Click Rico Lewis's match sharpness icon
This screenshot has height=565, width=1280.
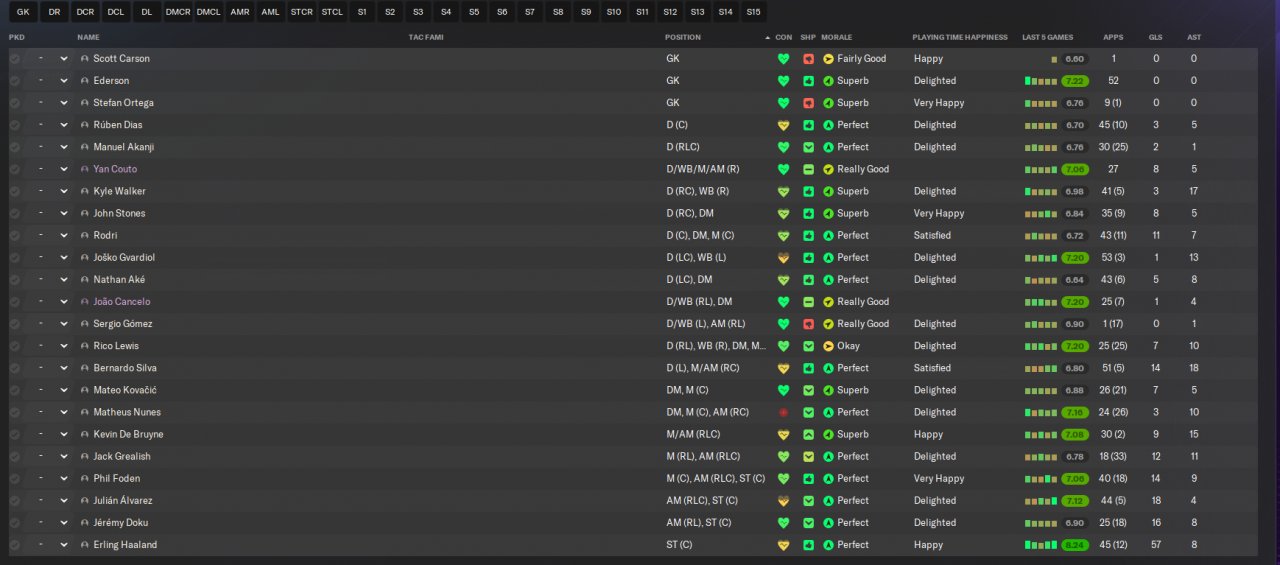[x=808, y=346]
